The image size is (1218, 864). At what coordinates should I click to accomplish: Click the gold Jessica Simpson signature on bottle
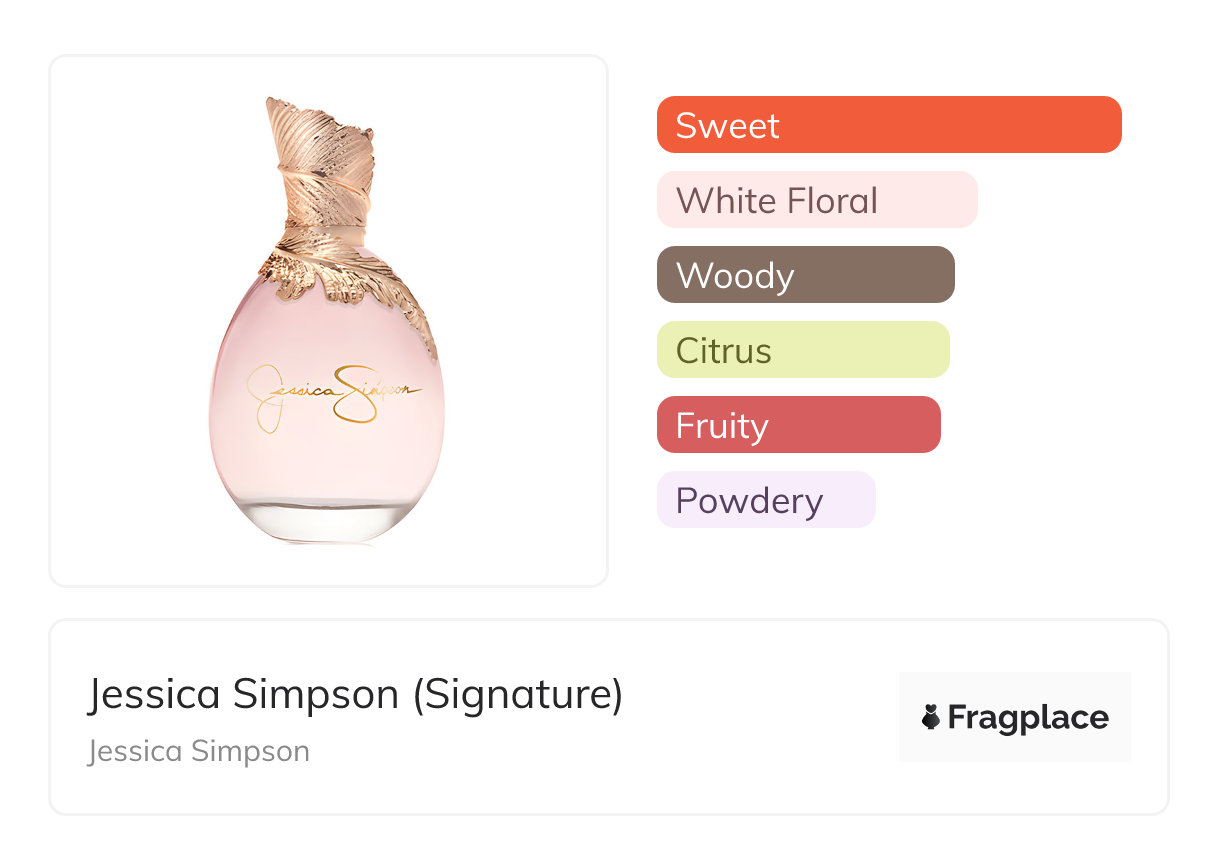333,392
